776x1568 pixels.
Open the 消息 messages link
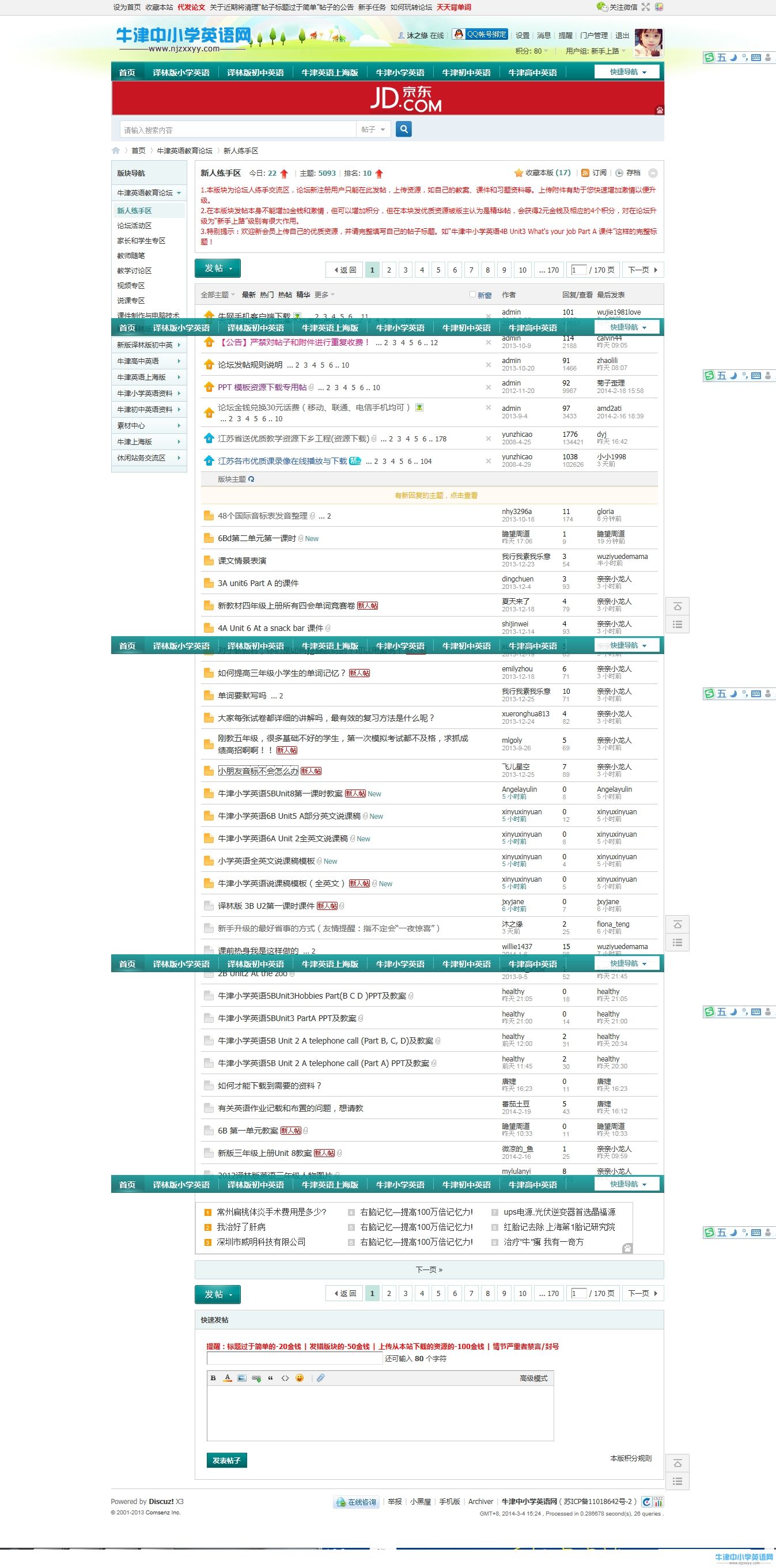tap(544, 35)
